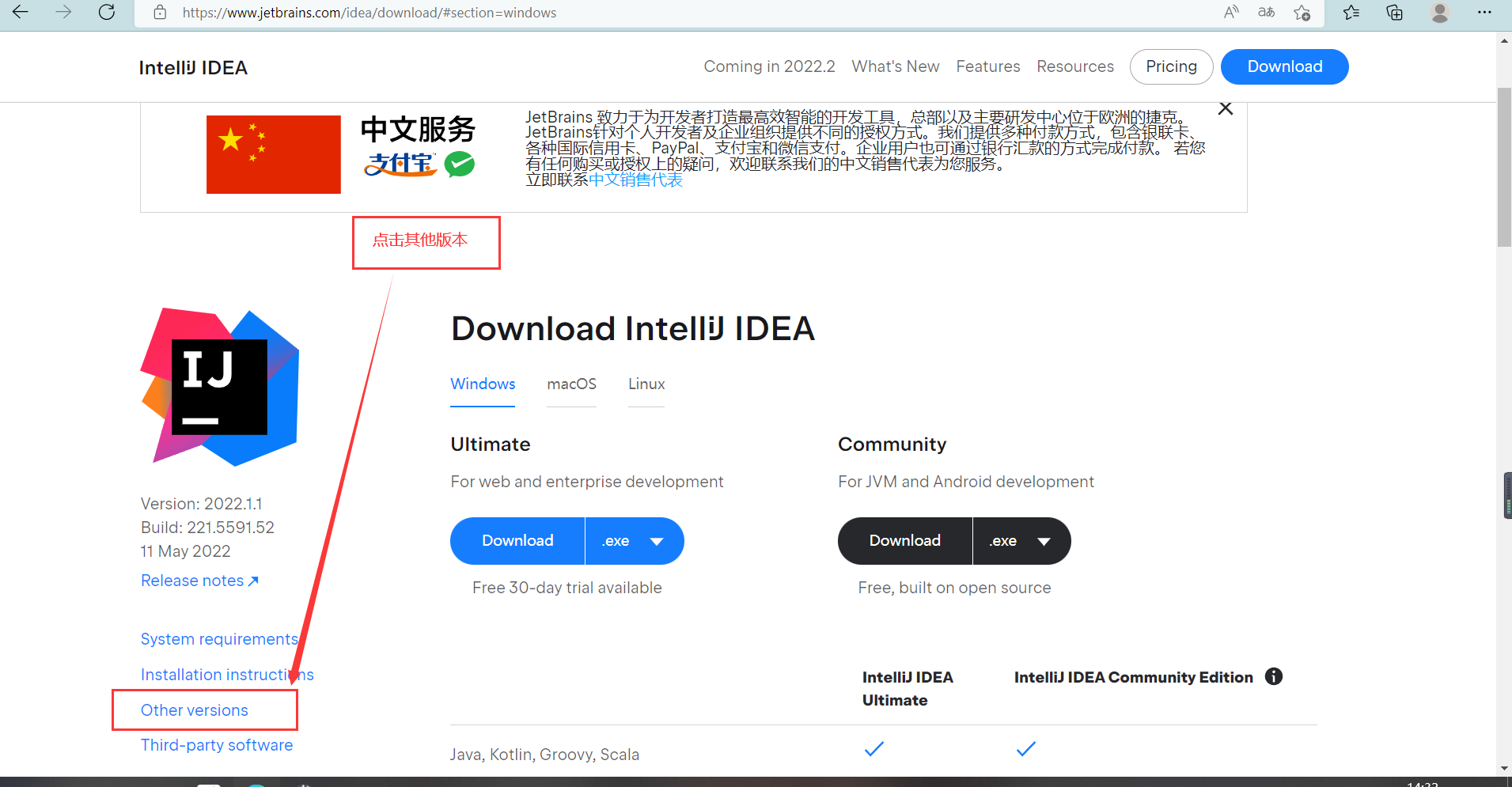
Task: Close the Chinese service banner
Action: tap(1226, 109)
